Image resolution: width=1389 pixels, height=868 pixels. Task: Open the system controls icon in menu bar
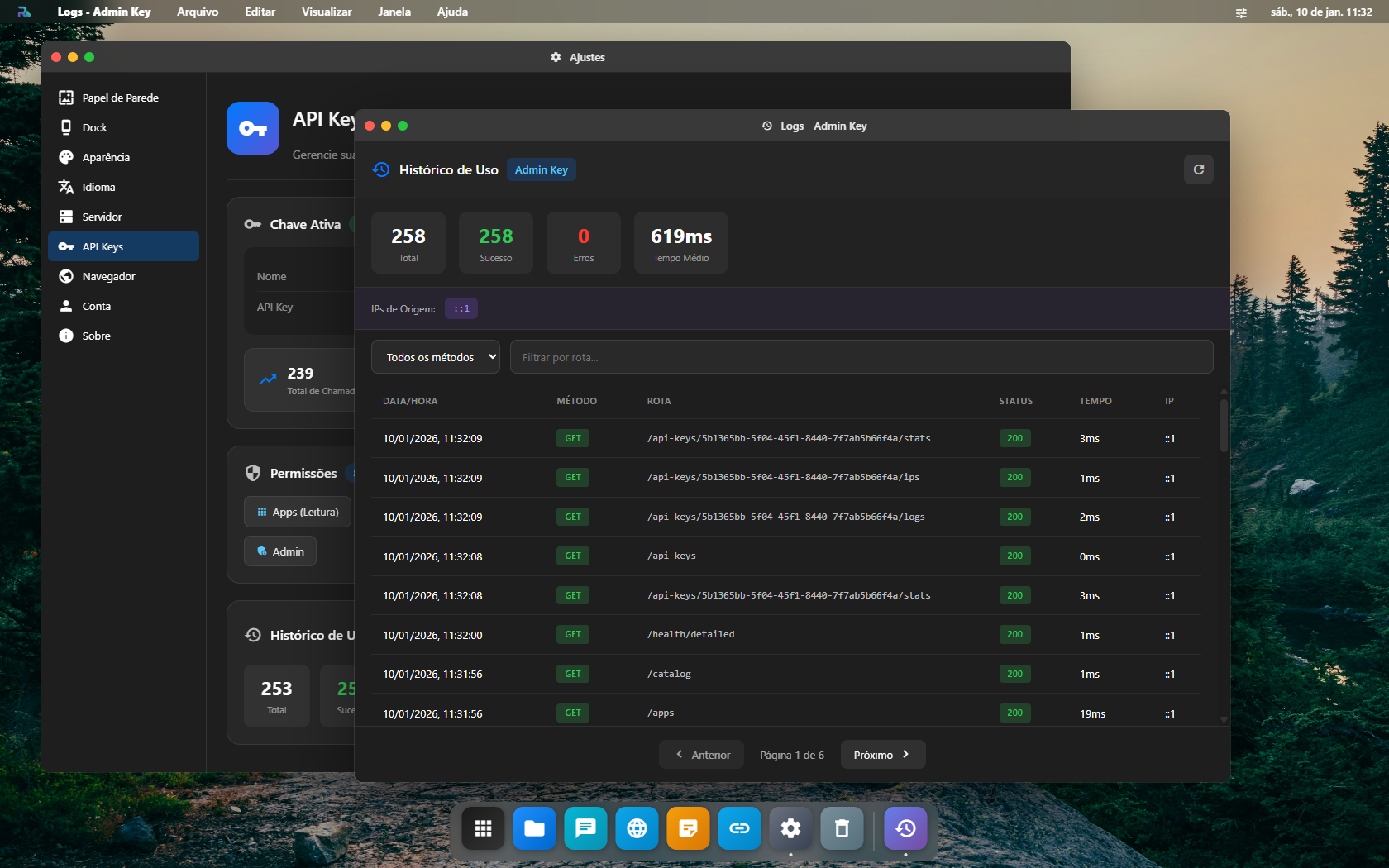[1241, 12]
